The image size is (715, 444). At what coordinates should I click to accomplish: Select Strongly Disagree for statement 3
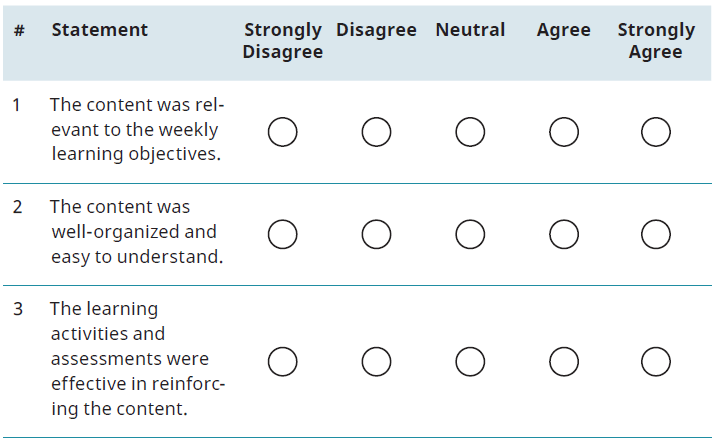click(282, 361)
